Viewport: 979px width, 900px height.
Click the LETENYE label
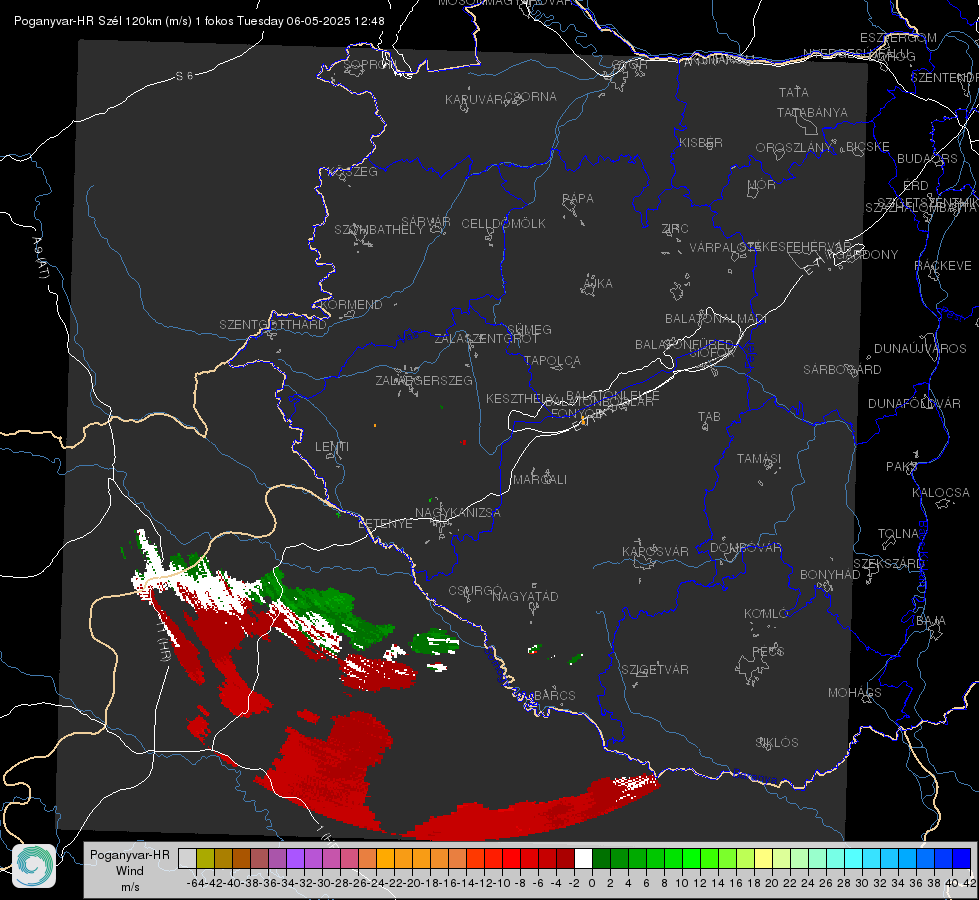tap(385, 524)
